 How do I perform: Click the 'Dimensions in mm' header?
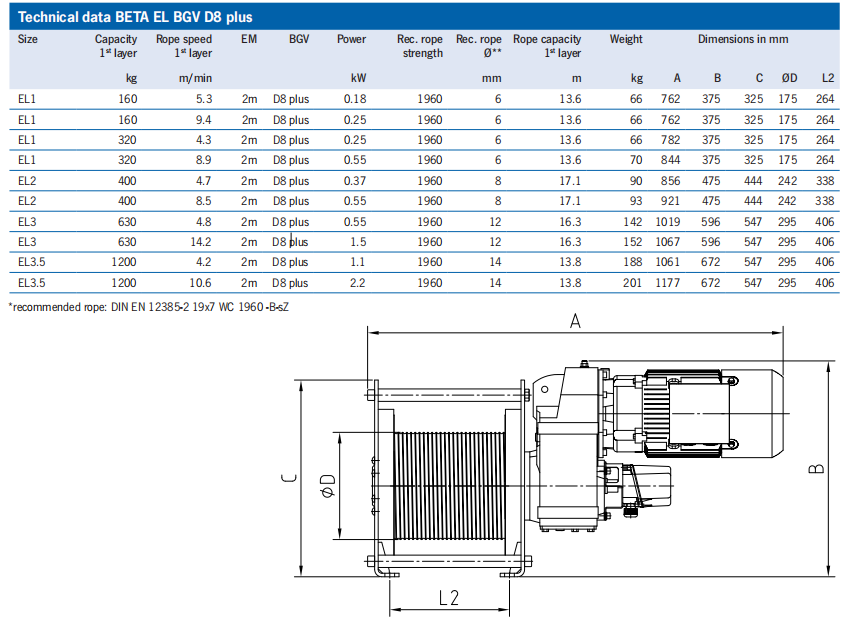[743, 39]
